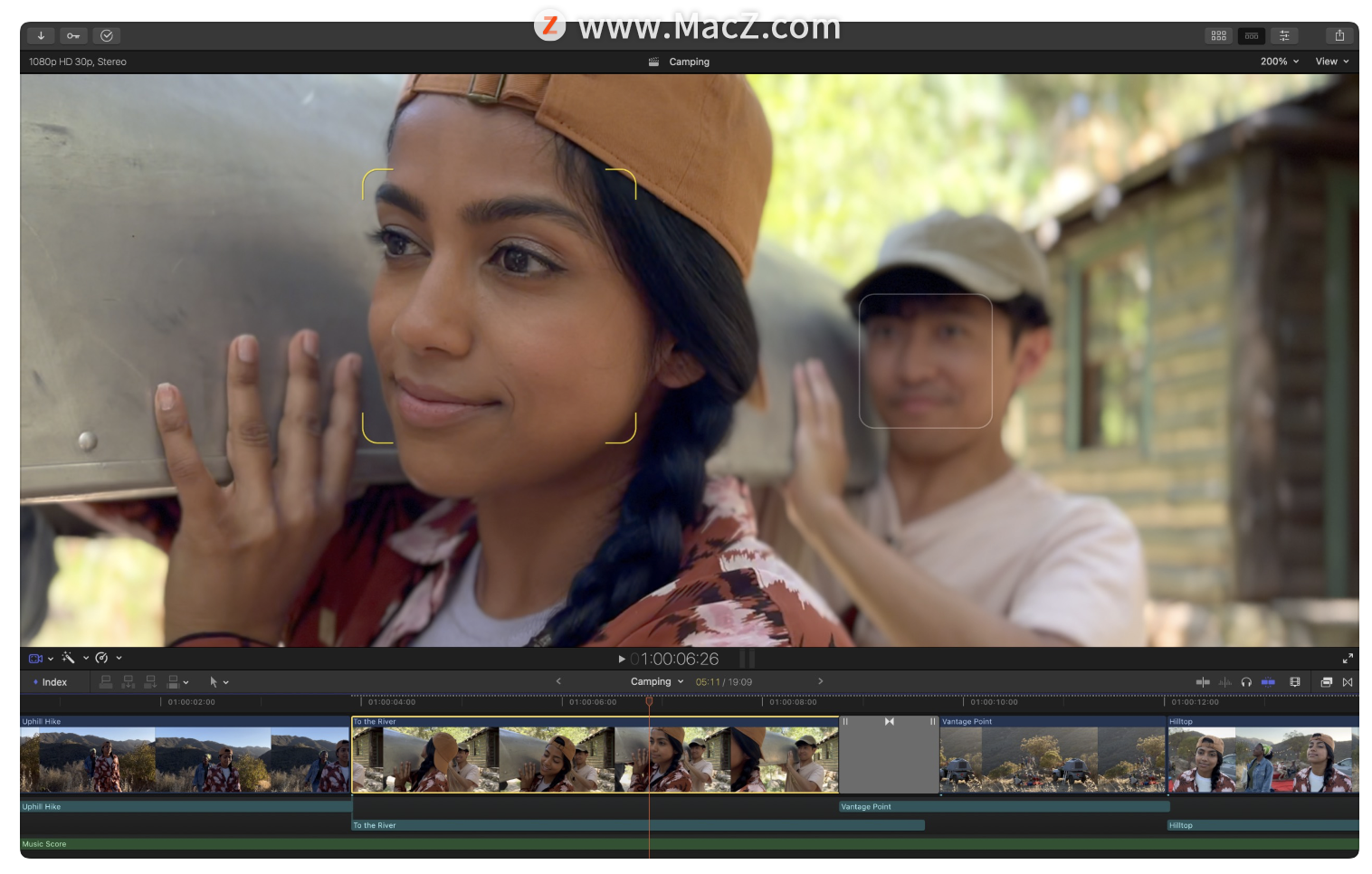Toggle solo headphones icon
This screenshot has height=874, width=1372.
tap(1246, 682)
